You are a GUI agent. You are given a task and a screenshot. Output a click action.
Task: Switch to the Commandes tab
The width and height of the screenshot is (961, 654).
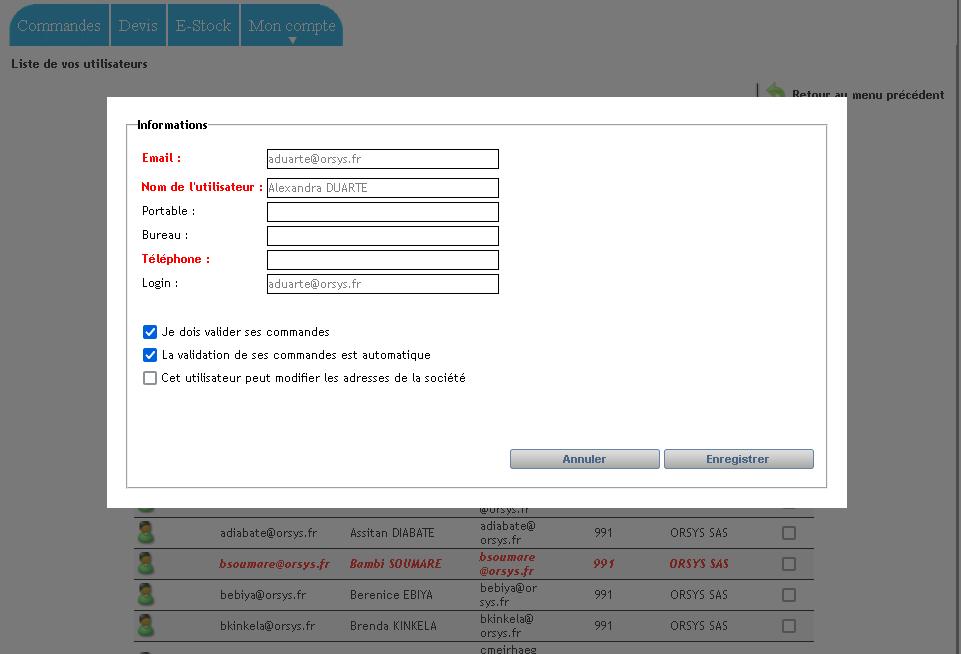(58, 25)
